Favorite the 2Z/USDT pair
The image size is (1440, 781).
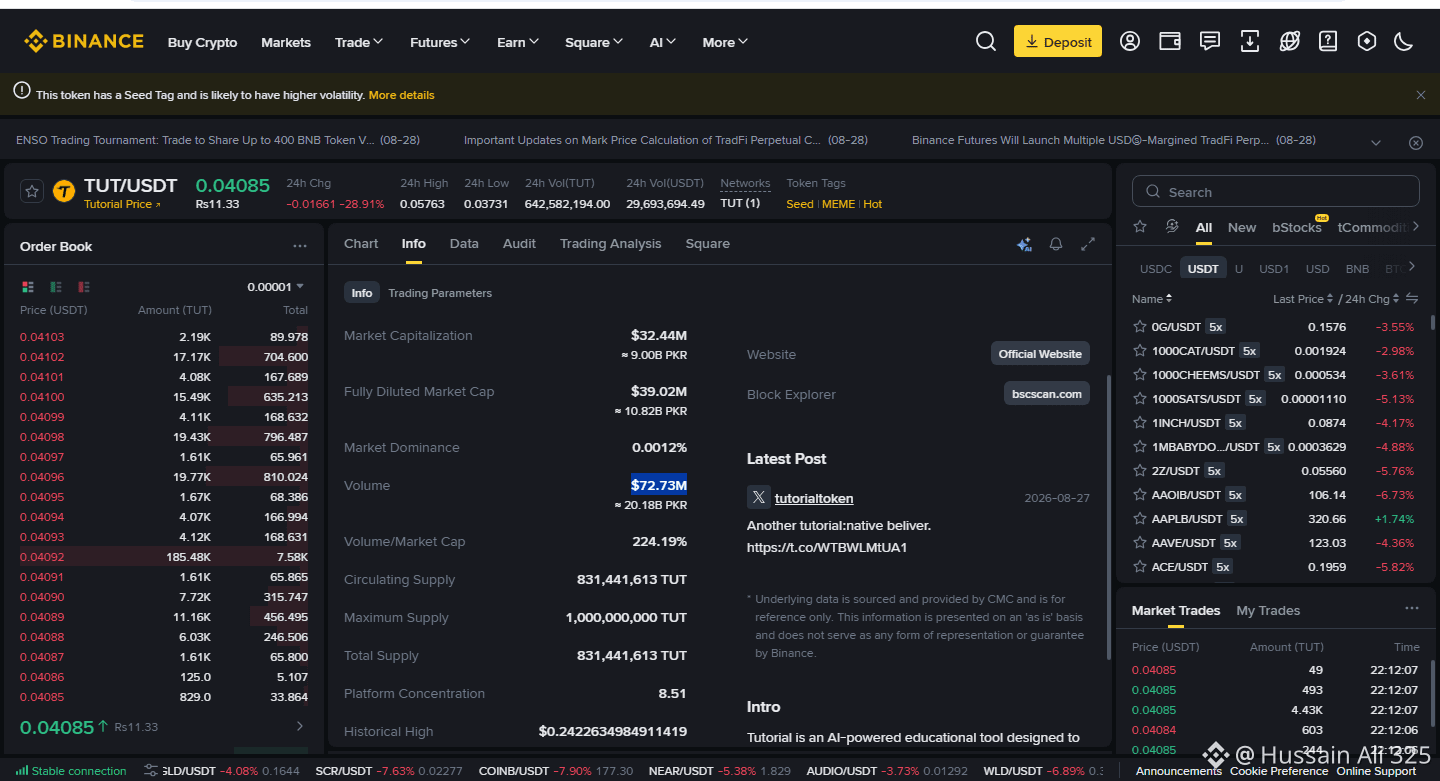click(x=1139, y=471)
